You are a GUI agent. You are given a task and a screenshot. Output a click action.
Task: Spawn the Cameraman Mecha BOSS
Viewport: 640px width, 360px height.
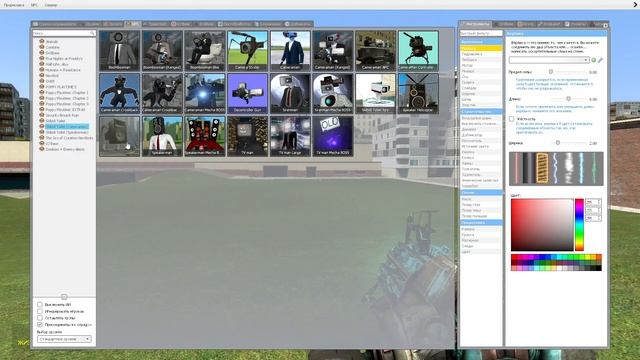[x=204, y=93]
